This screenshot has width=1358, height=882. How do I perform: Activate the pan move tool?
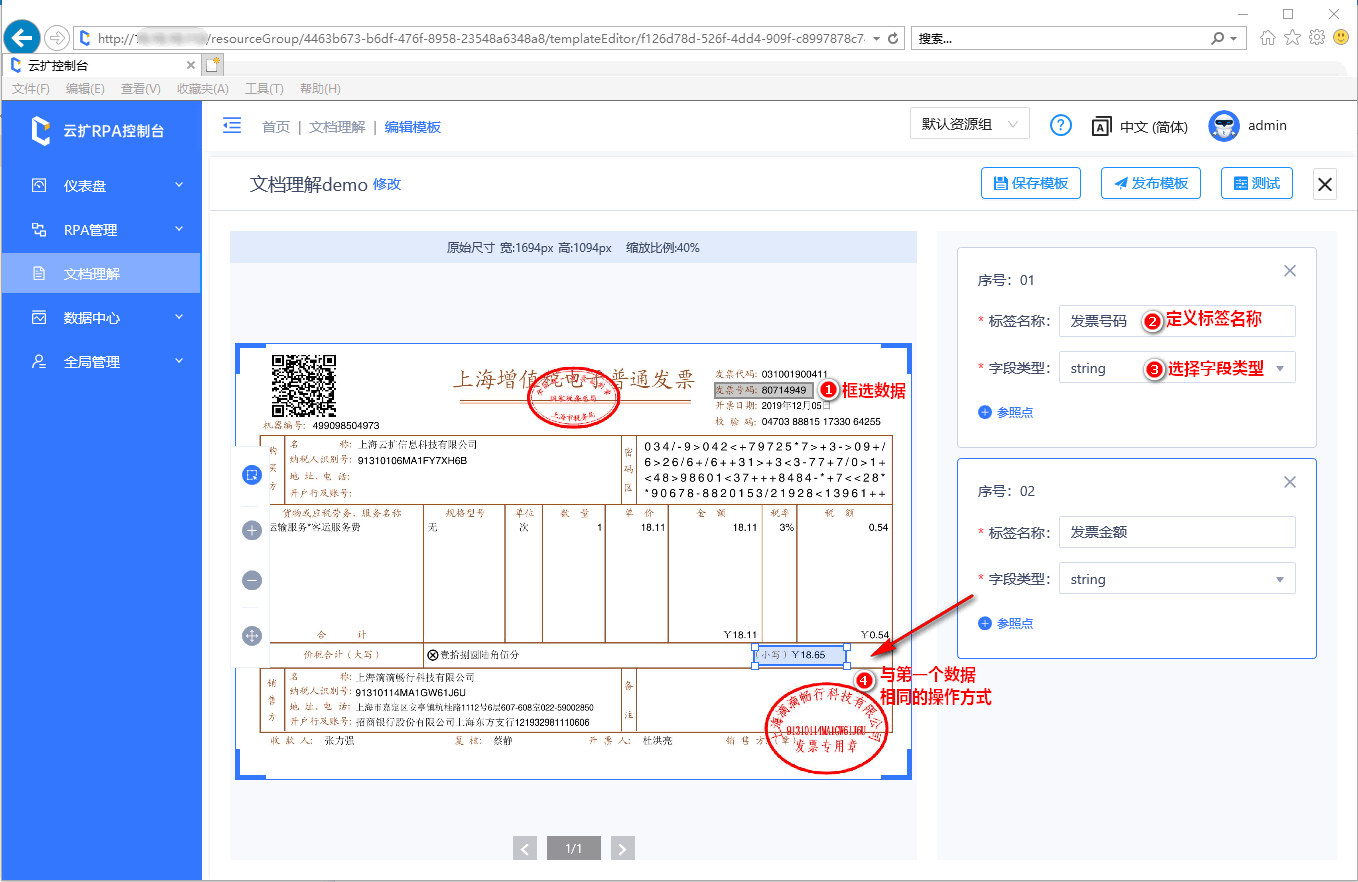point(252,635)
